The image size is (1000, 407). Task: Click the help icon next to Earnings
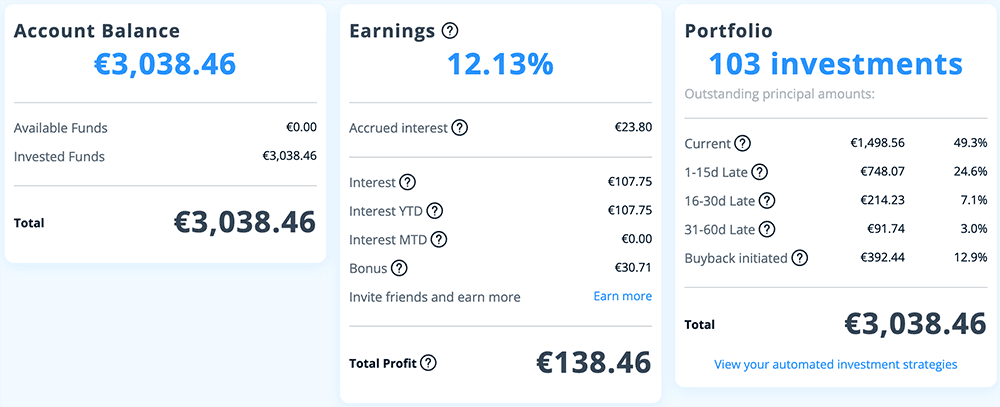point(450,31)
